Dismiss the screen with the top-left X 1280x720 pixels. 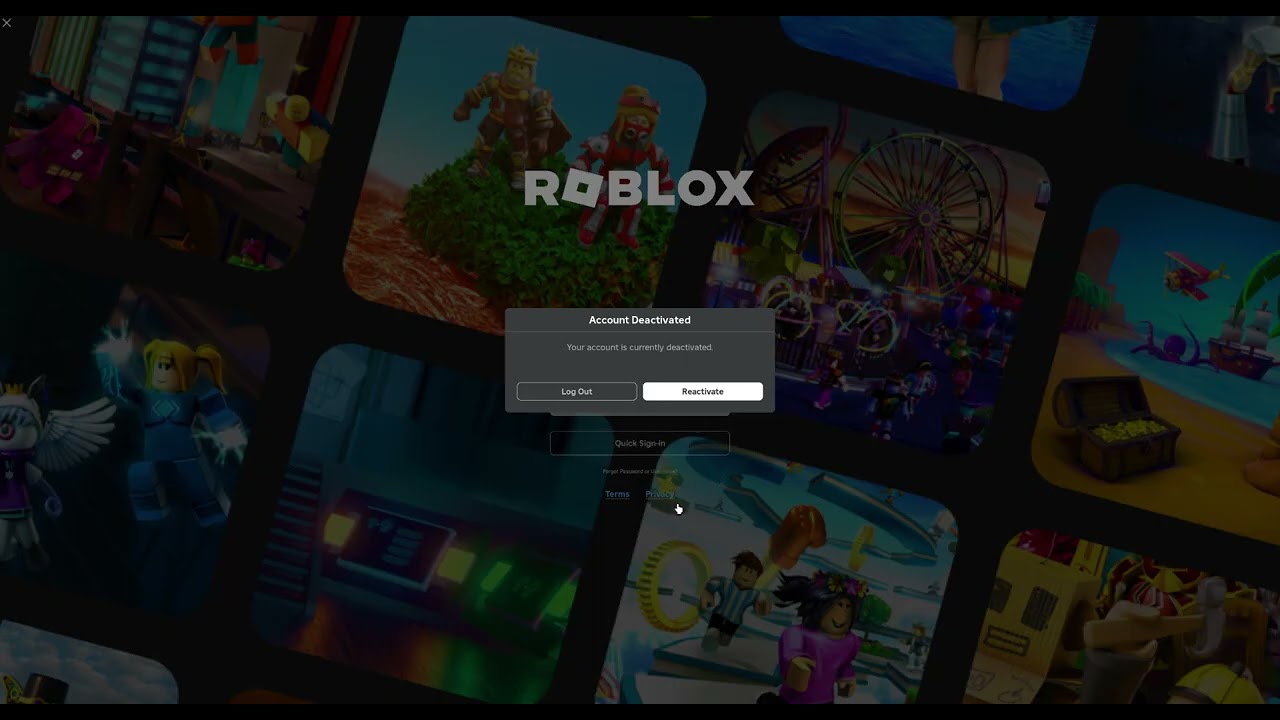7,22
